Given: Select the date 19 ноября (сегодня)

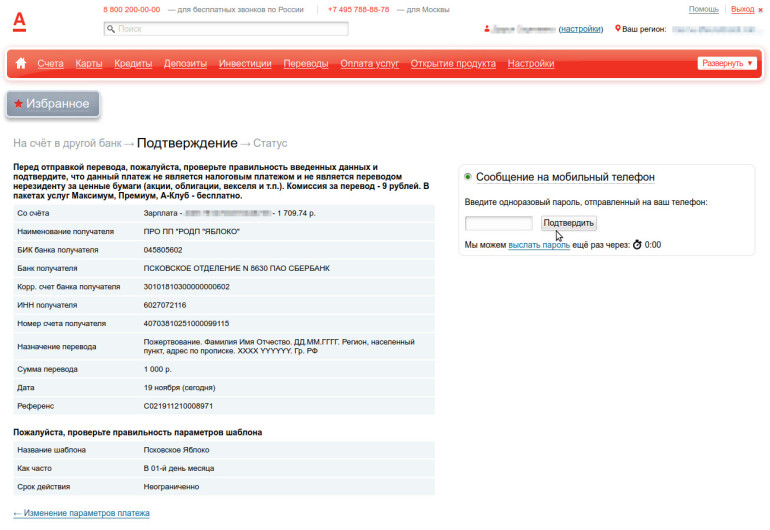Looking at the screenshot, I should tap(179, 388).
